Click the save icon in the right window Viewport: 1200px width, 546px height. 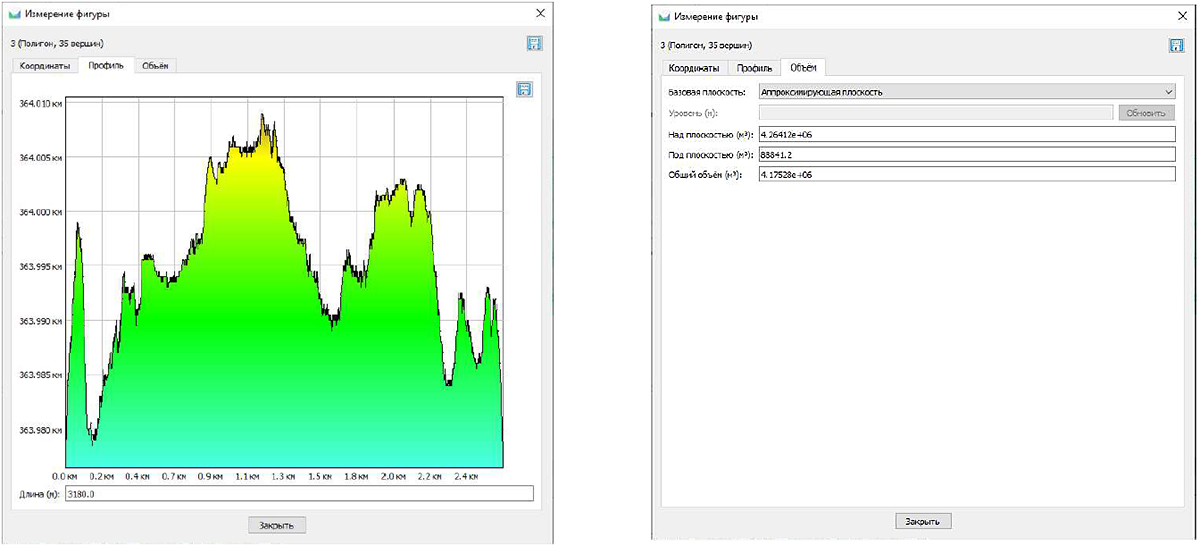(x=1177, y=46)
